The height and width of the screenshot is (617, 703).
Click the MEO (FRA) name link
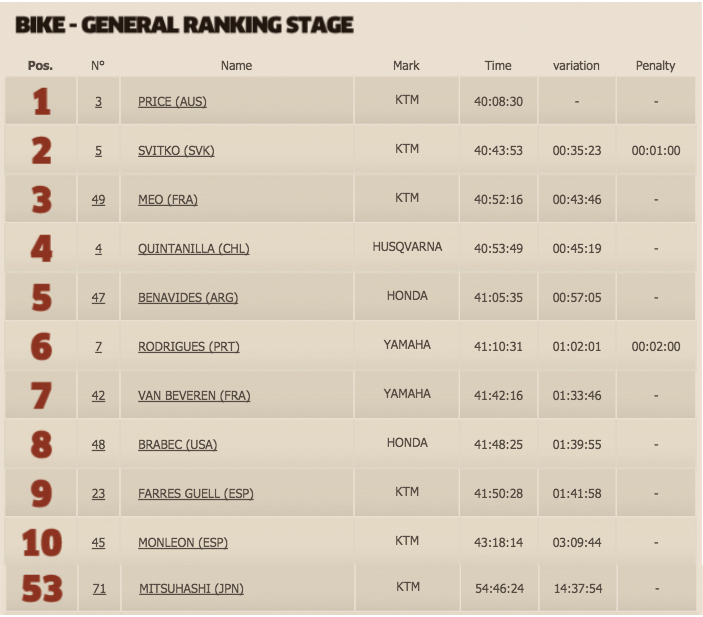pos(168,200)
